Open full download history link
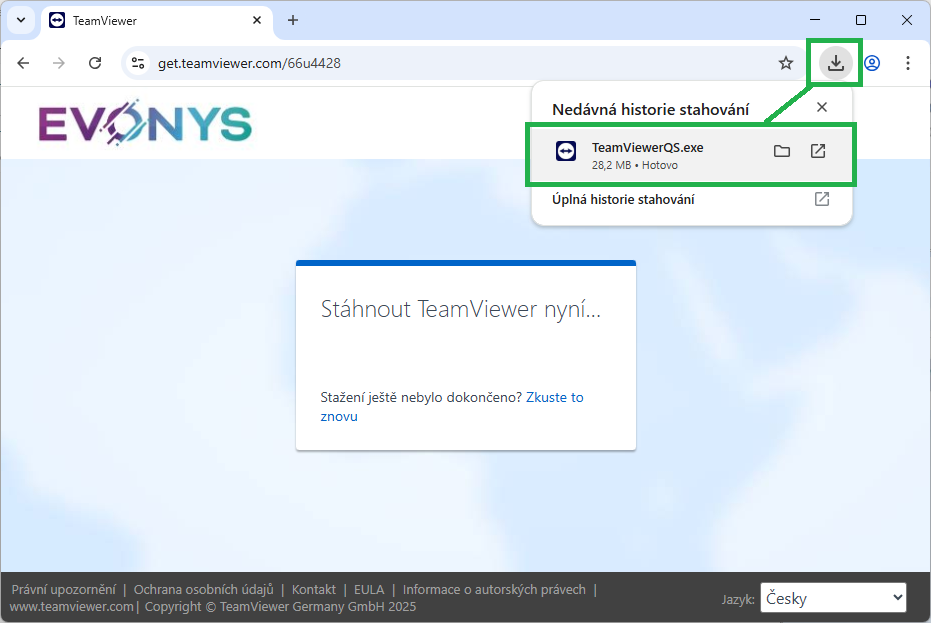Image resolution: width=931 pixels, height=623 pixels. tap(623, 200)
